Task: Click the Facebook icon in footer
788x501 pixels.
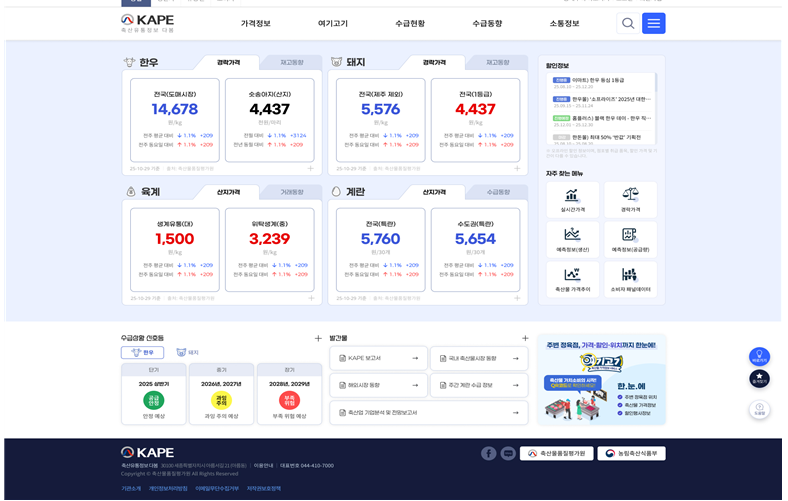Action: pyautogui.click(x=488, y=453)
